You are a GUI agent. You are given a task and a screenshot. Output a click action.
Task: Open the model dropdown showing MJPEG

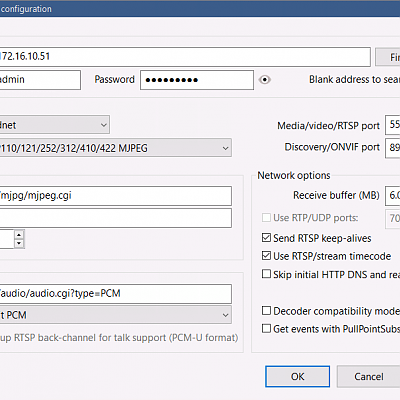115,148
